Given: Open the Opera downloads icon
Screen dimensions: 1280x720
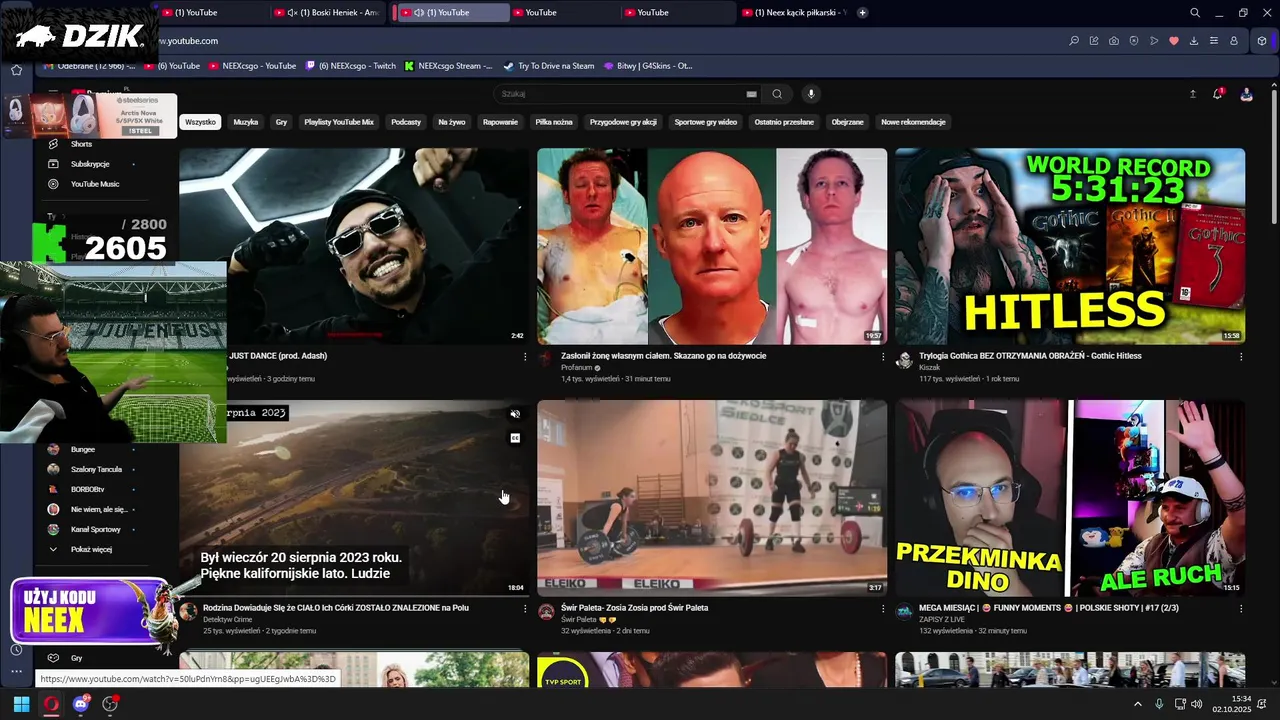Looking at the screenshot, I should pyautogui.click(x=1194, y=41).
